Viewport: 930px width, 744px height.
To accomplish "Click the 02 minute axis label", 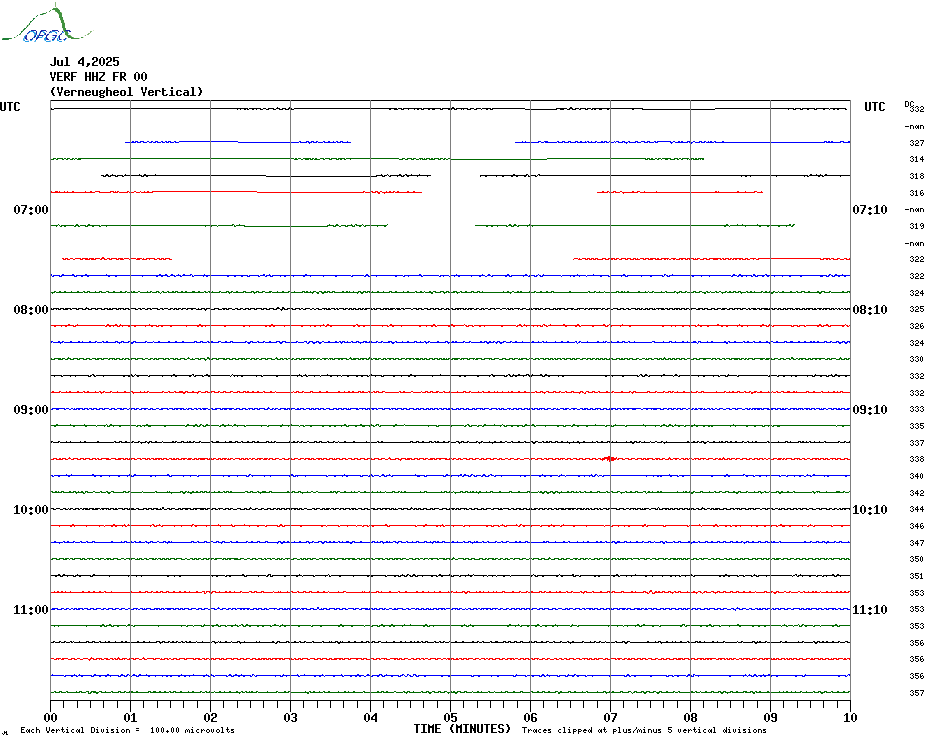I will [211, 717].
